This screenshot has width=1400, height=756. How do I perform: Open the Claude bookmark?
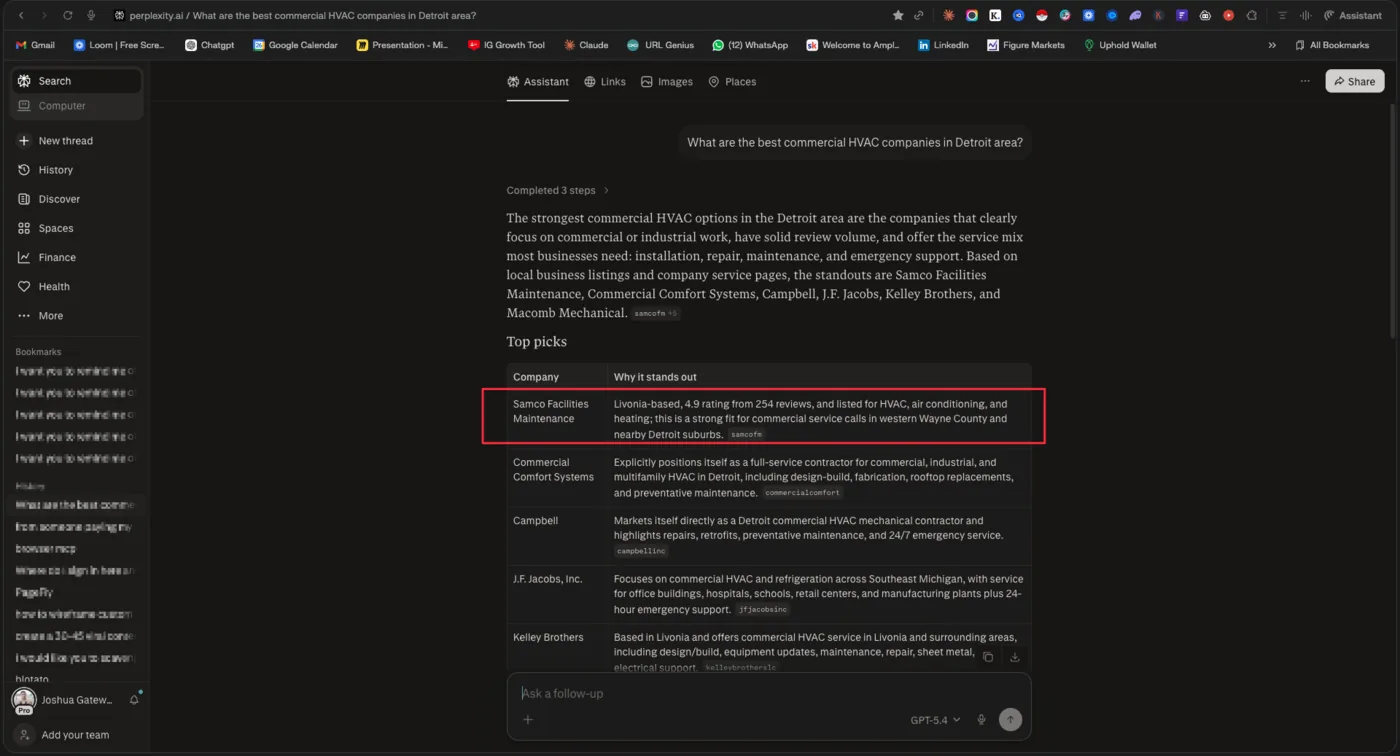[586, 45]
